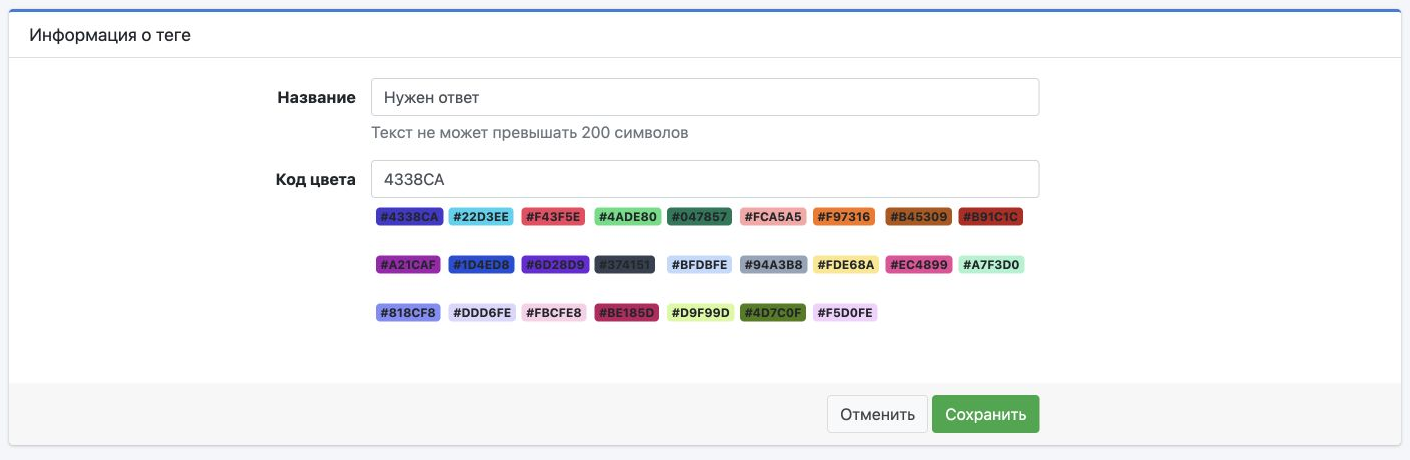This screenshot has width=1410, height=460.
Task: Pick the #BE185D color swatch
Action: click(627, 313)
